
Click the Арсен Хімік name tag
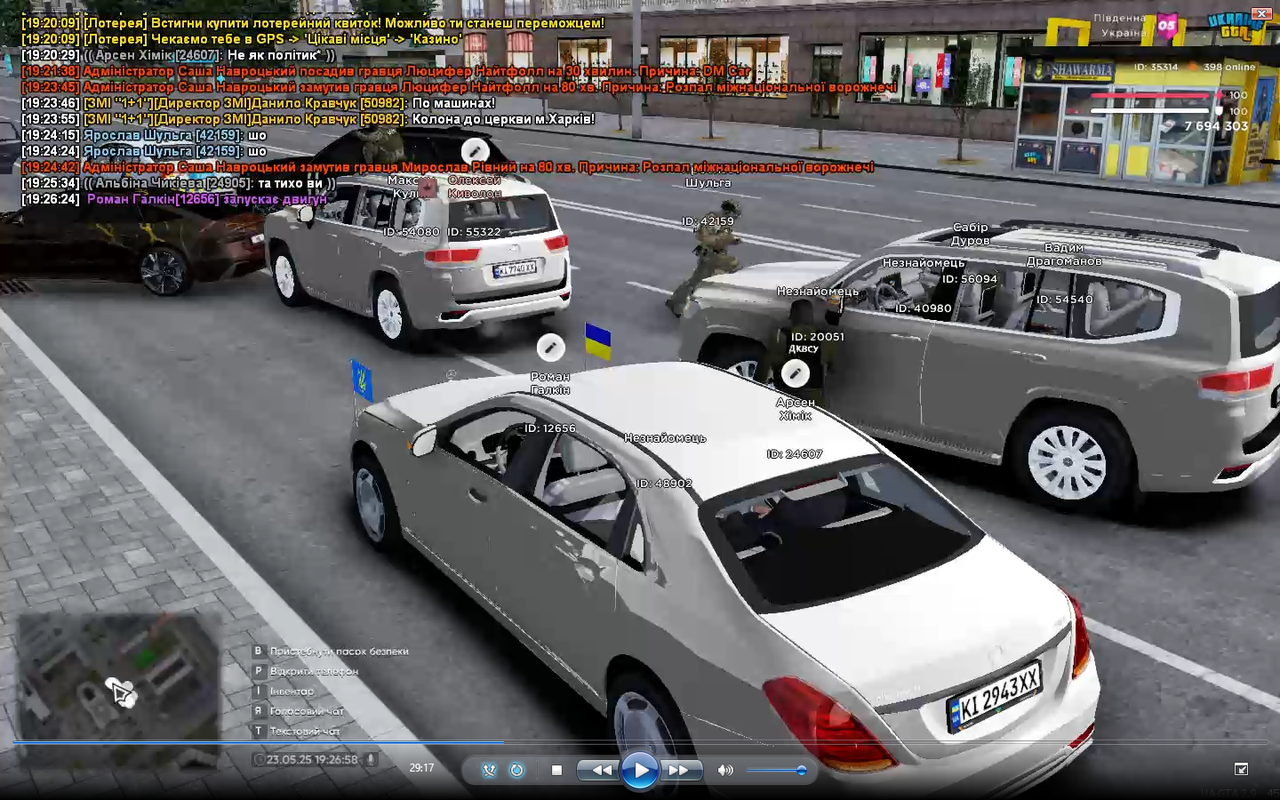(x=795, y=409)
